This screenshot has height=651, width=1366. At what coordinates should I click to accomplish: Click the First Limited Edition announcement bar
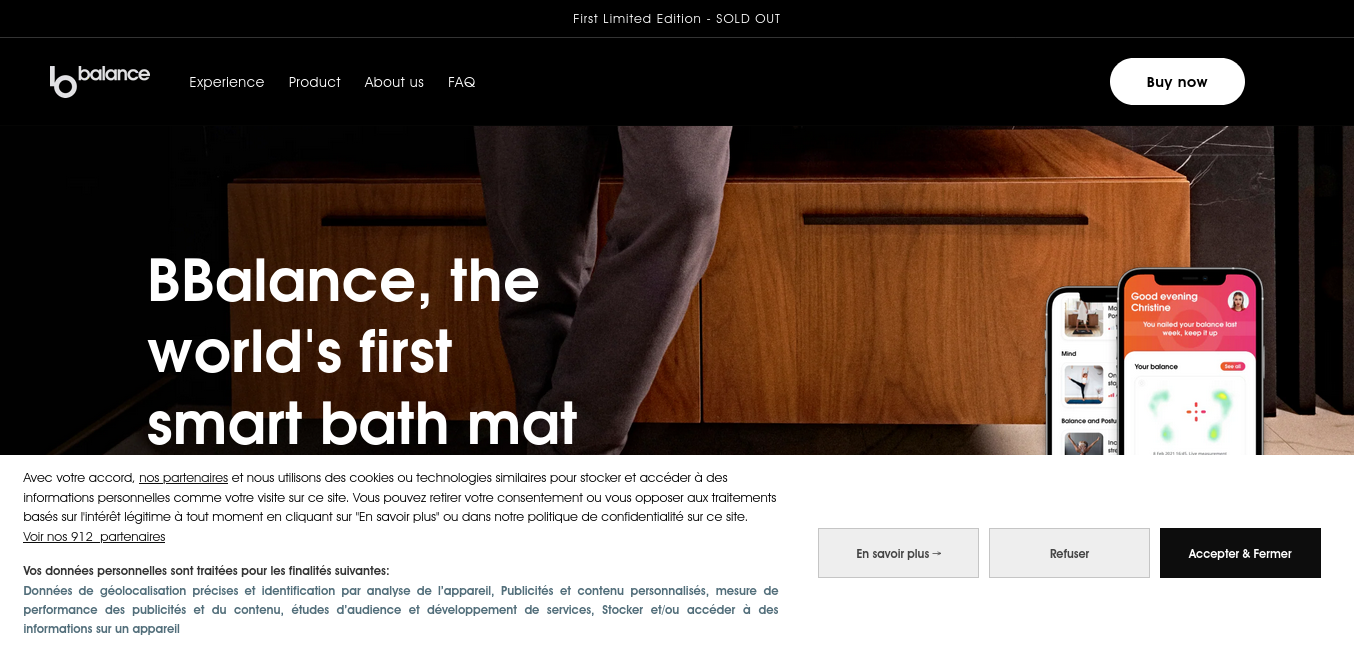pyautogui.click(x=677, y=19)
